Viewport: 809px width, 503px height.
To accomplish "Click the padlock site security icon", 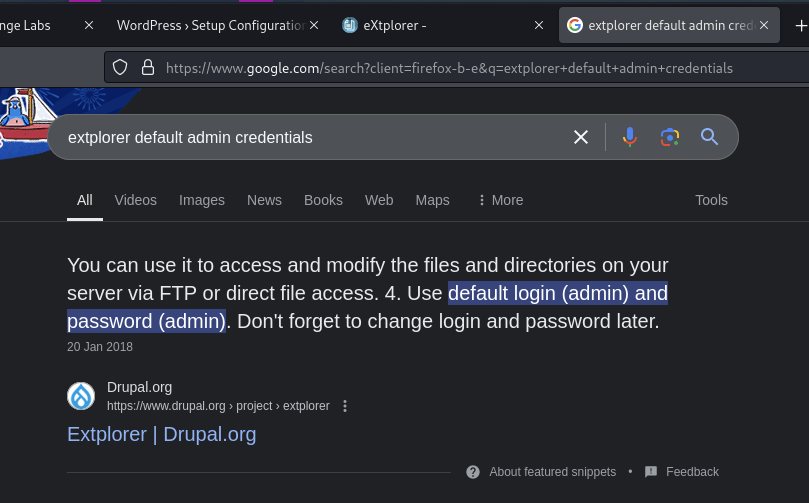I will (147, 68).
